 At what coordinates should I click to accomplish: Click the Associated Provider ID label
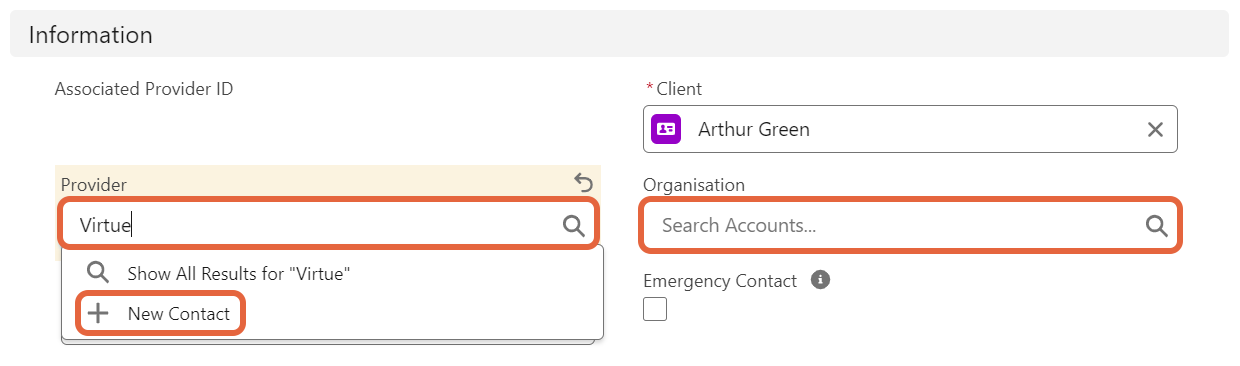(144, 89)
